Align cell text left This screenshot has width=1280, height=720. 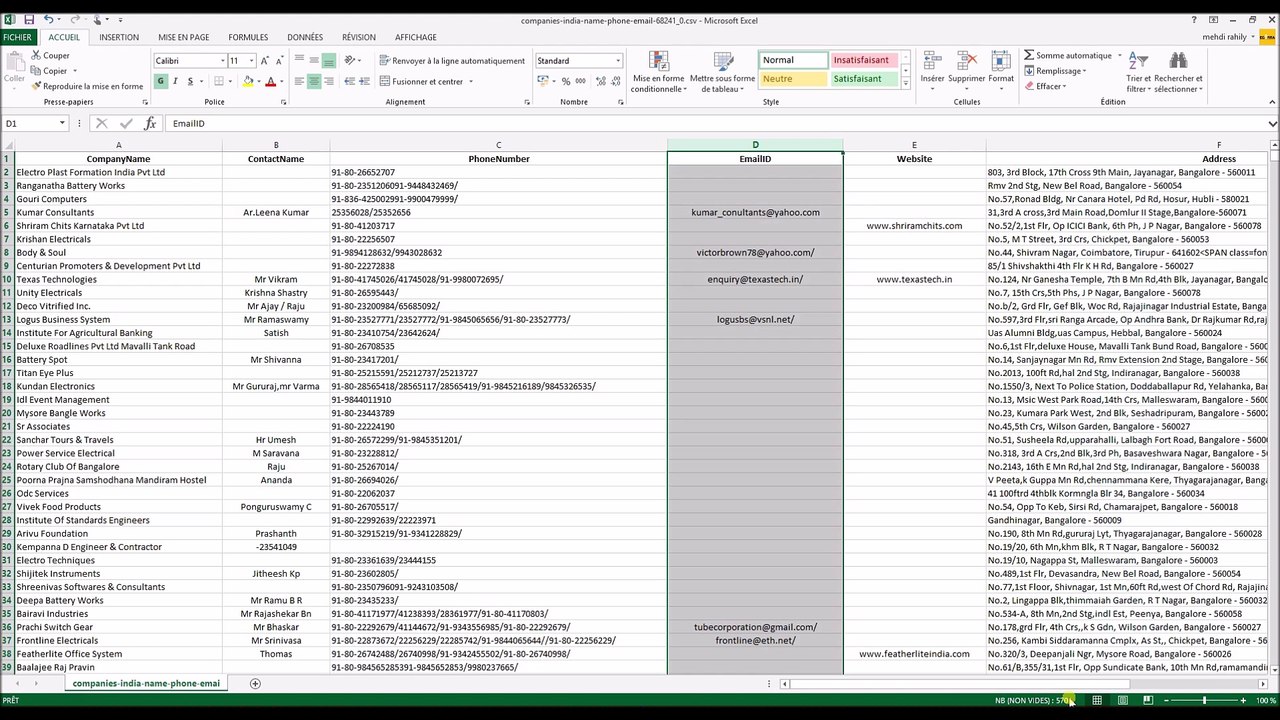[299, 81]
